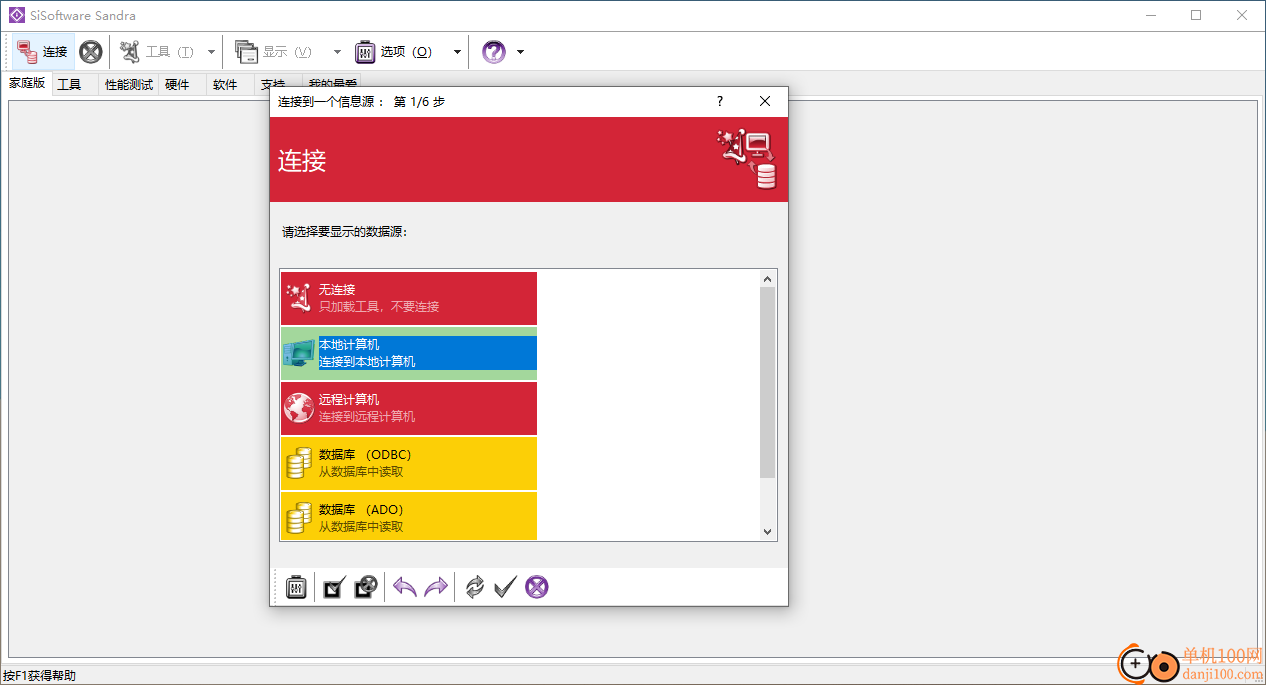The height and width of the screenshot is (685, 1266).
Task: Select the 无连接 data source
Action: click(x=409, y=298)
